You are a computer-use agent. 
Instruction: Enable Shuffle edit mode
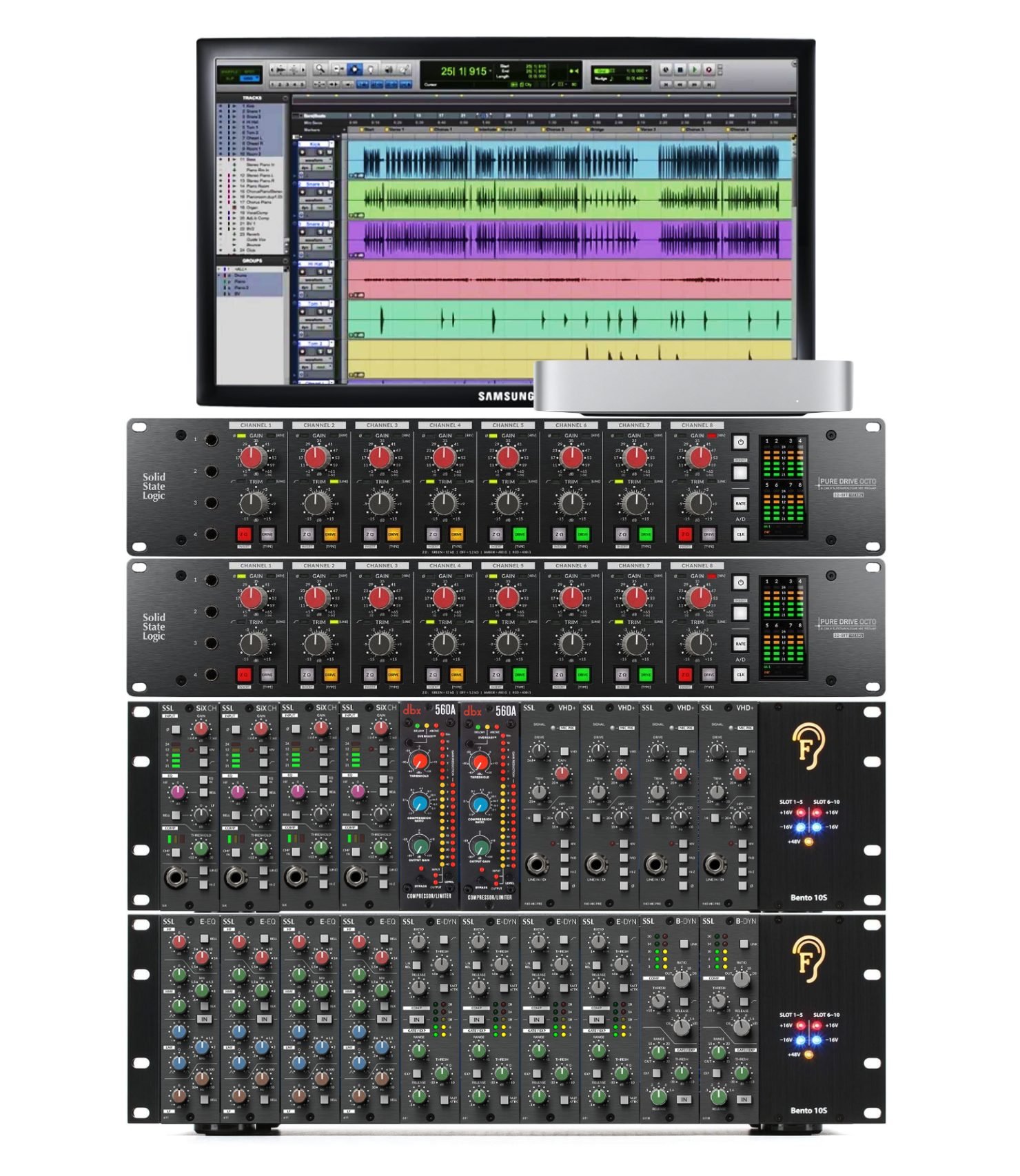click(x=229, y=72)
